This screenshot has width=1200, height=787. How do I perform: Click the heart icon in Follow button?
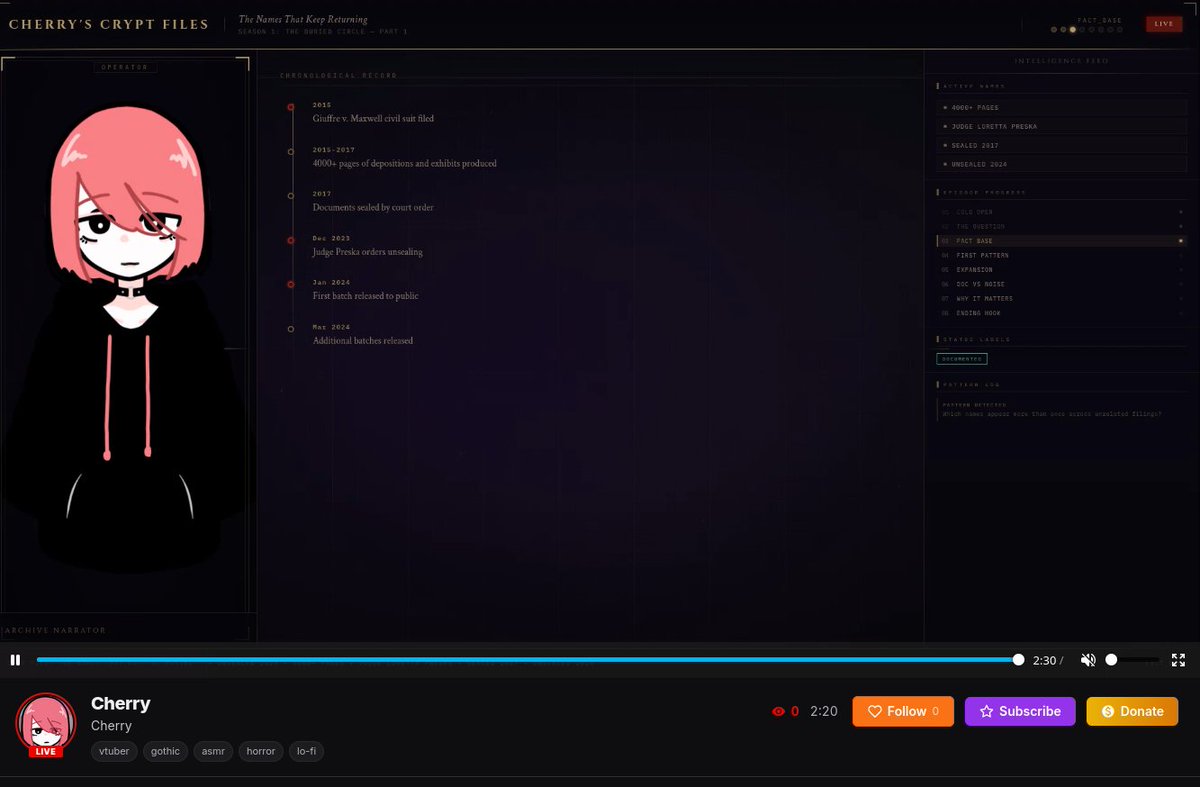tap(874, 711)
